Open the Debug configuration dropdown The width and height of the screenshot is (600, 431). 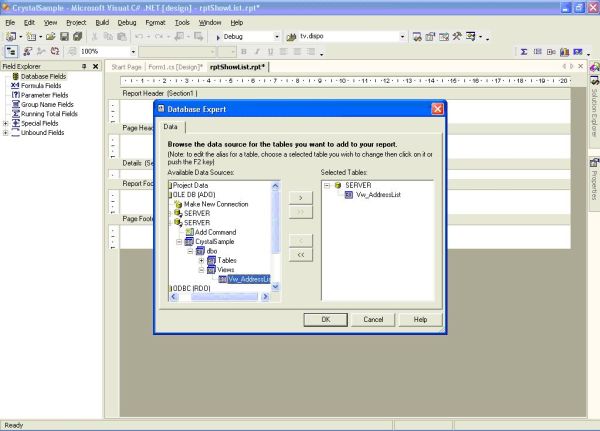click(277, 37)
